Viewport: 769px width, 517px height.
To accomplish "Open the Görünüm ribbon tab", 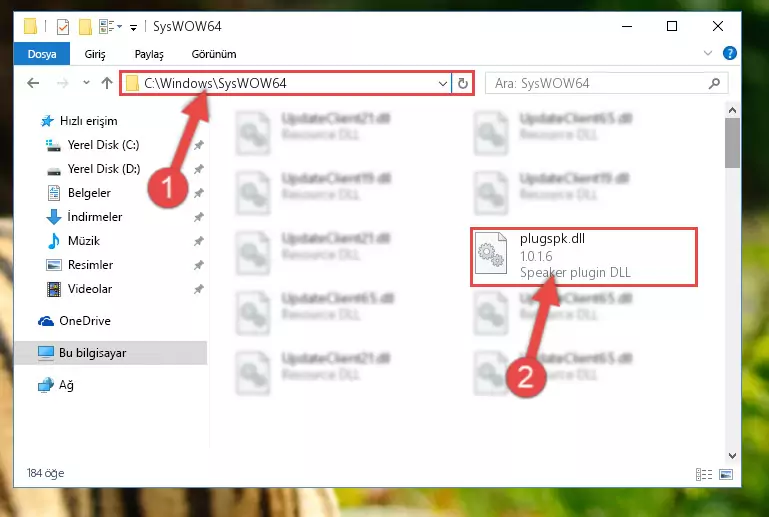I will (214, 54).
